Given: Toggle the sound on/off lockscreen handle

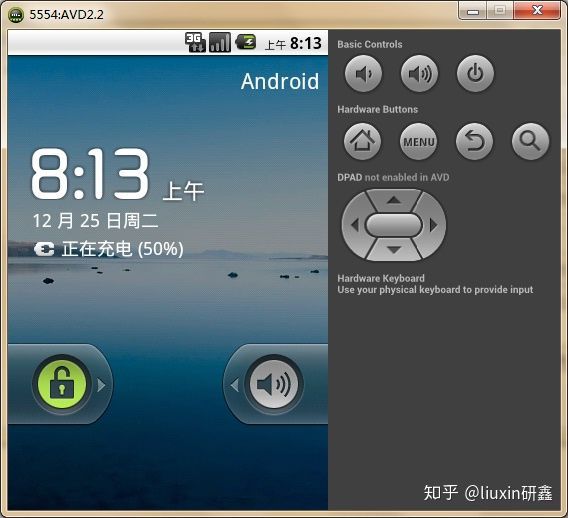Looking at the screenshot, I should [x=274, y=384].
